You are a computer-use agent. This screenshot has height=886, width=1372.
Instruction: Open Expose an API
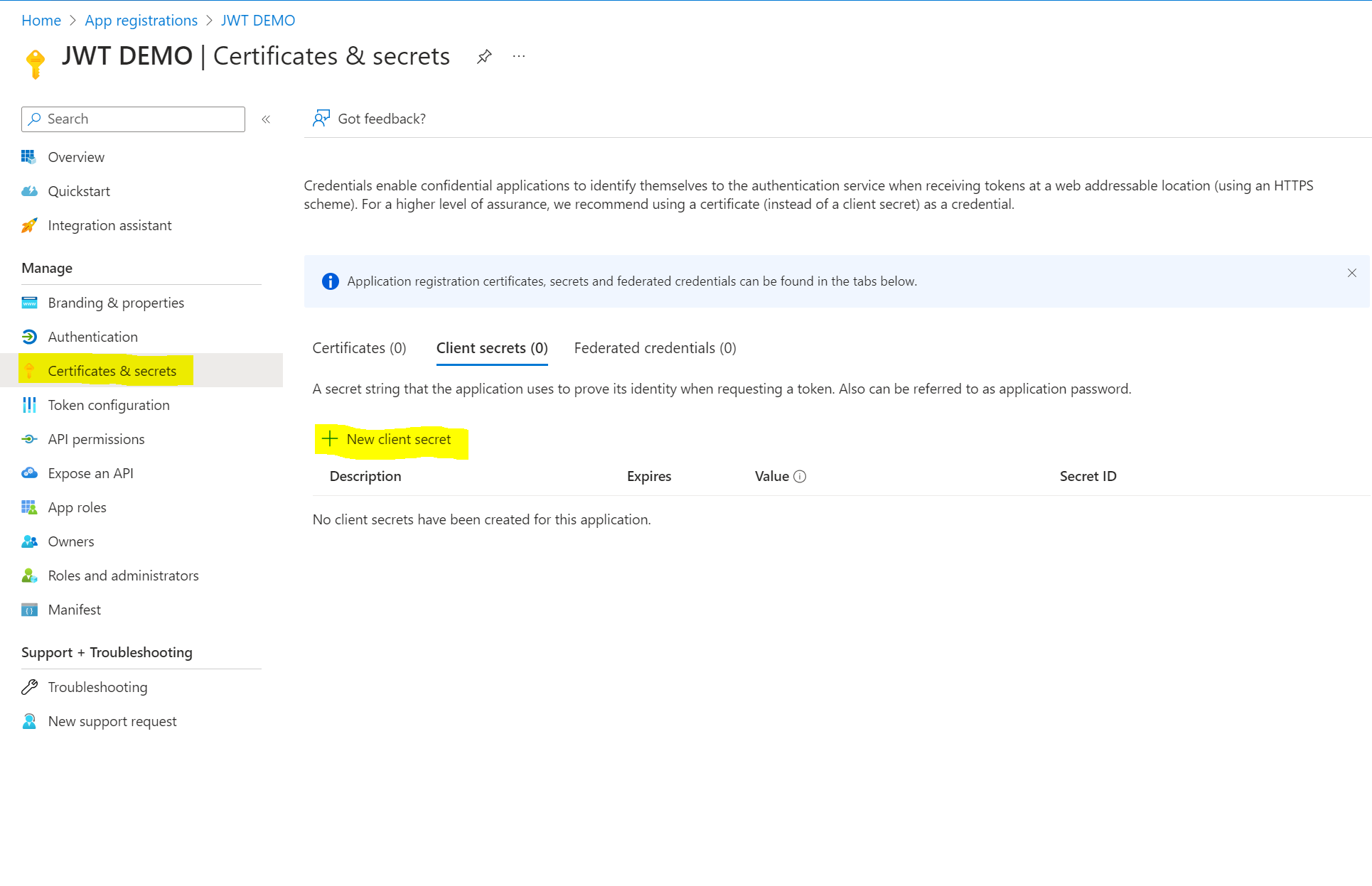pos(91,472)
